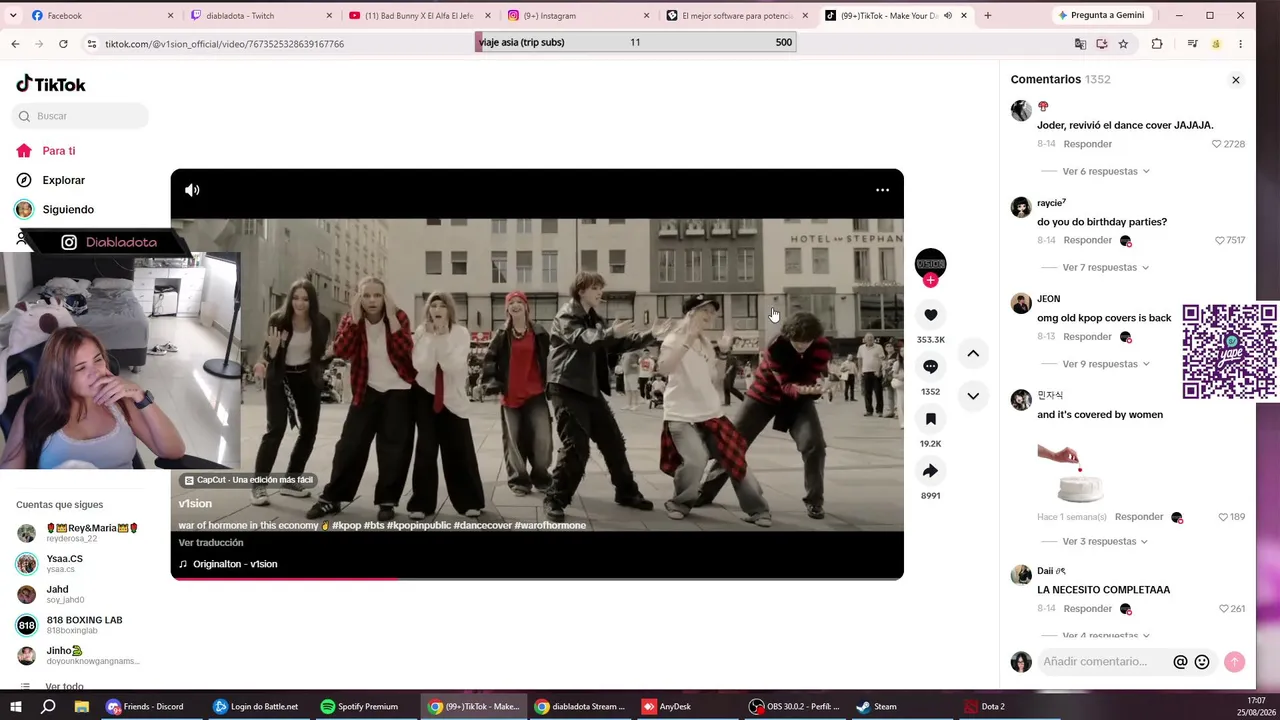Viewport: 1280px width, 720px height.
Task: Switch to the Facebook browser tab
Action: [x=100, y=16]
